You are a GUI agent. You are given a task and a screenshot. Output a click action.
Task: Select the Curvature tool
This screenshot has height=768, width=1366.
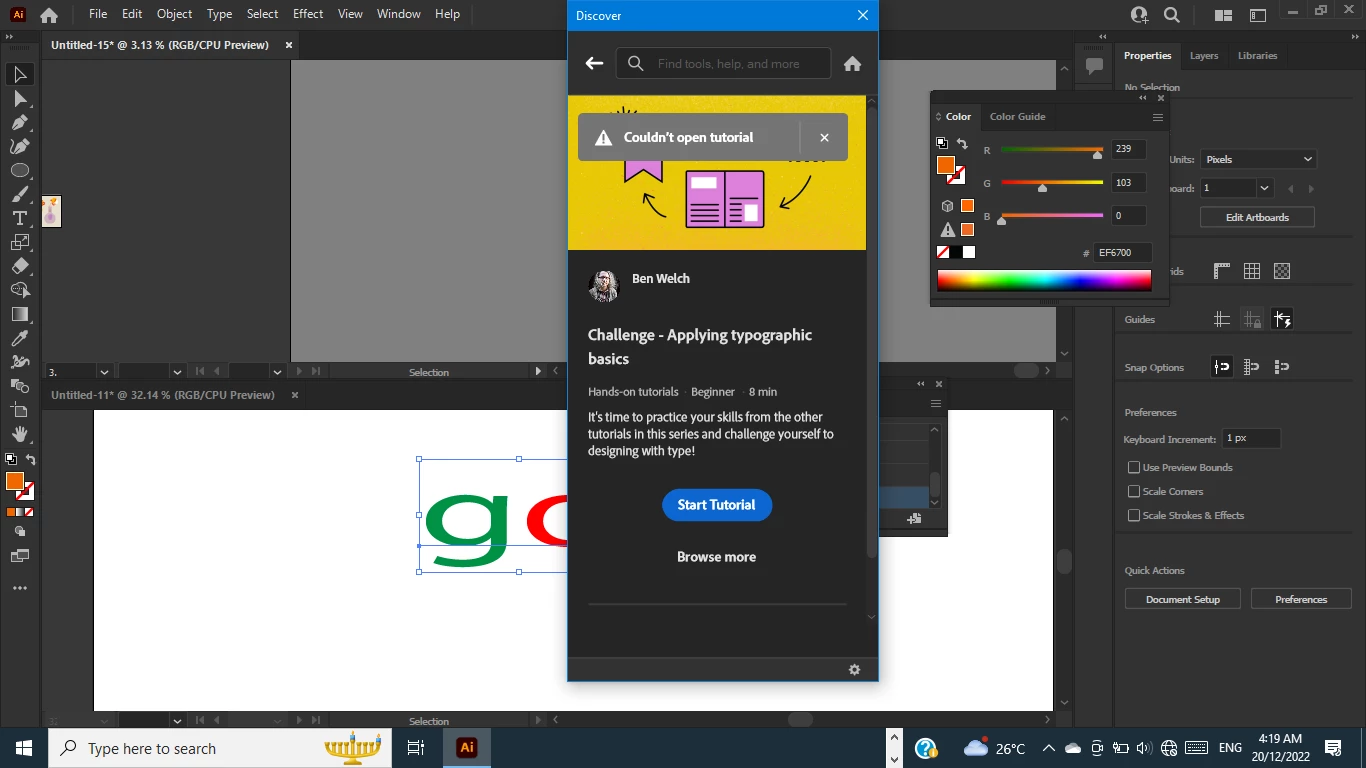[20, 147]
